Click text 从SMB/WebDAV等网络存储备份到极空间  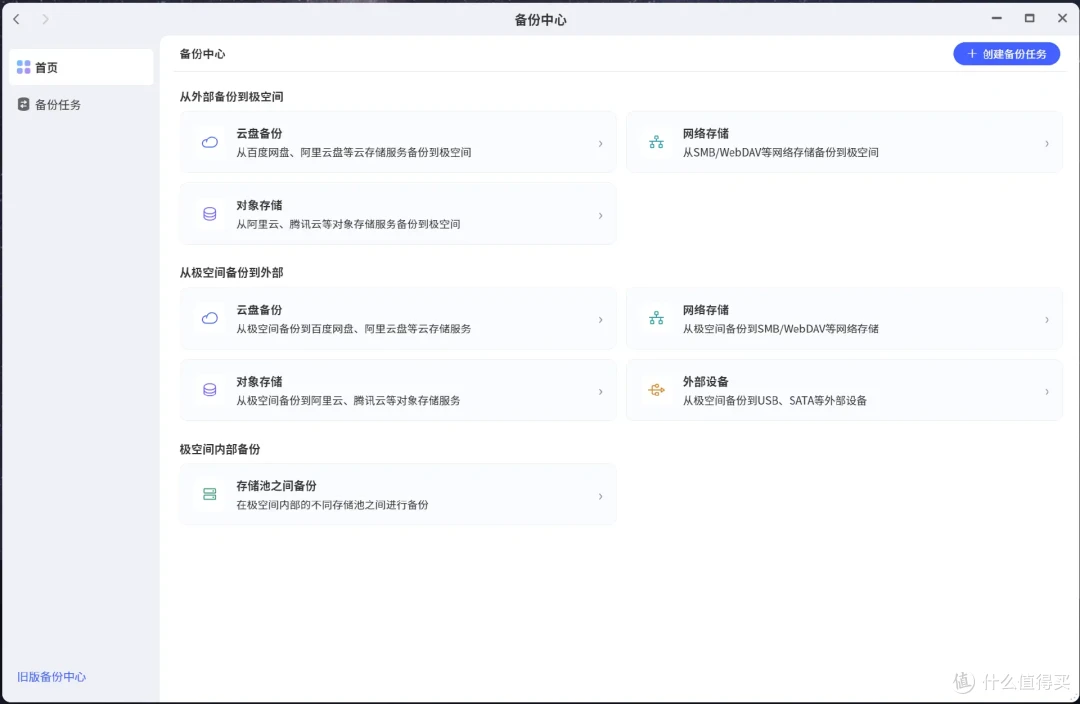coord(780,152)
